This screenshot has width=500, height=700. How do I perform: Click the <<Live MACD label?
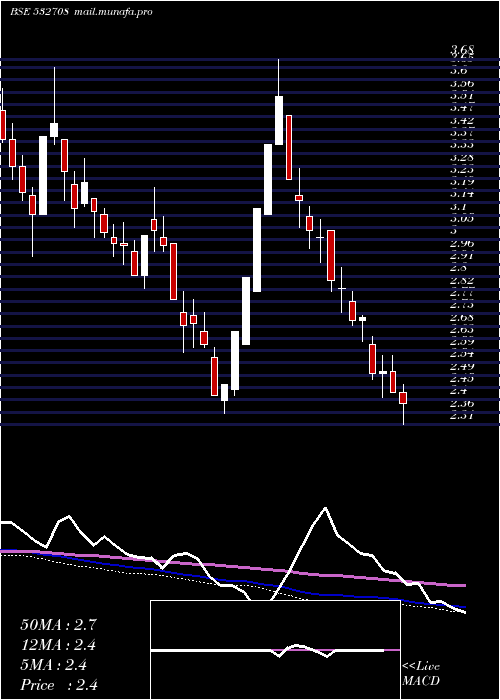(x=421, y=674)
